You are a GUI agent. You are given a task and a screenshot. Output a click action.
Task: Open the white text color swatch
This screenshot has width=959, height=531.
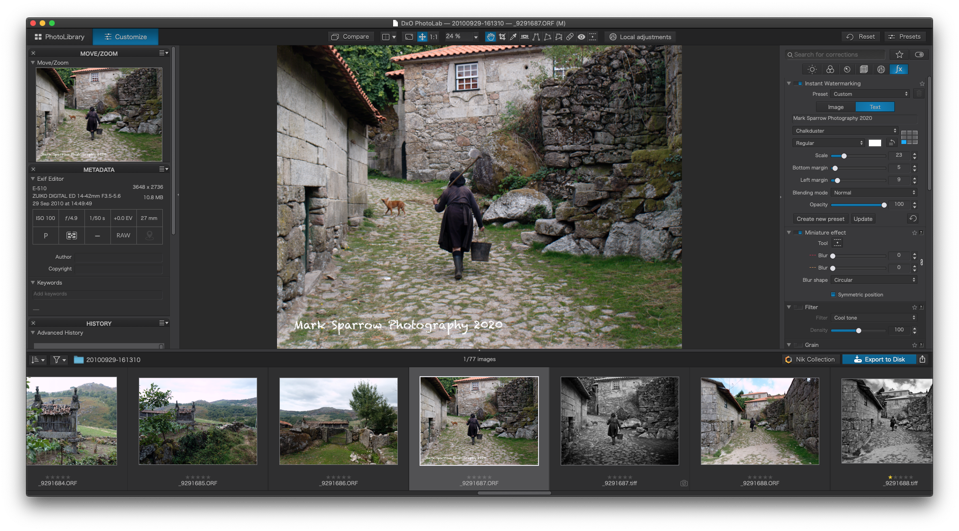pyautogui.click(x=875, y=143)
